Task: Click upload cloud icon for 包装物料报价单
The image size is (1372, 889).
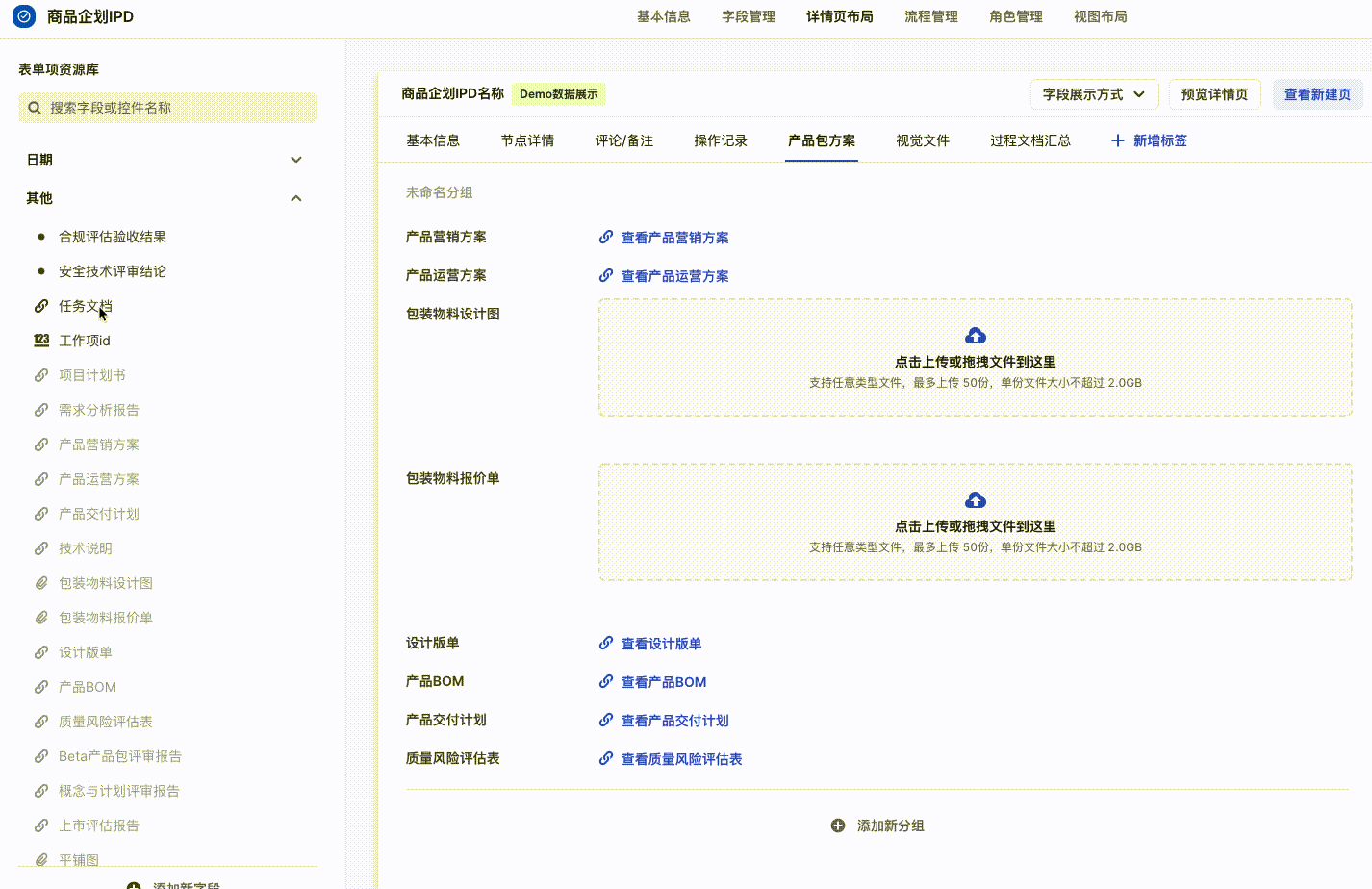Action: 975,500
